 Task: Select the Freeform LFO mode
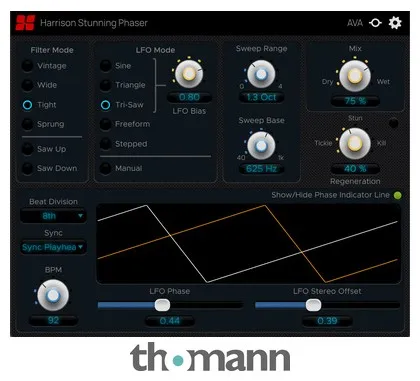pos(105,124)
